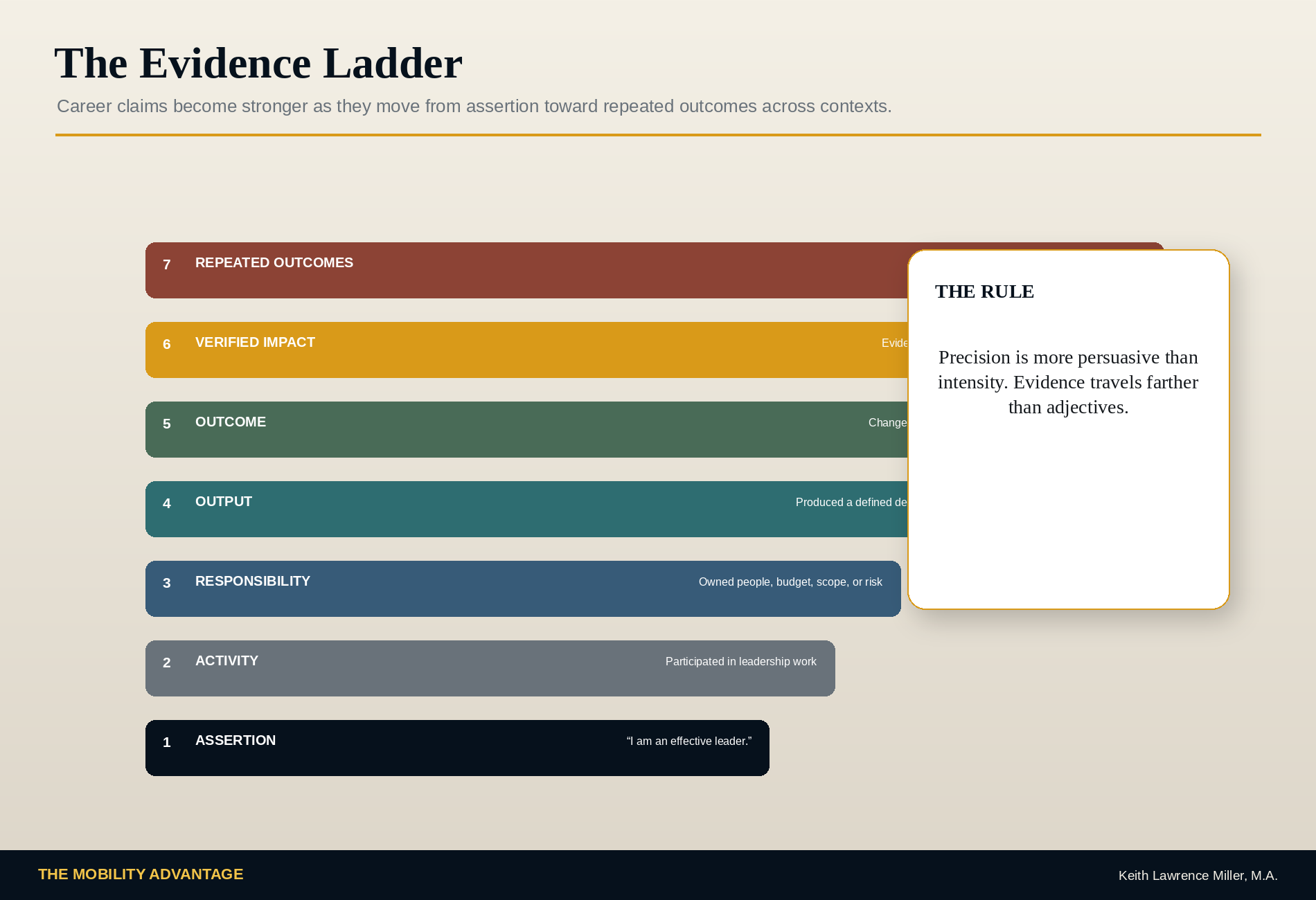Viewport: 1316px width, 900px height.
Task: Click number 7 on the Repeated Outcomes rung
Action: coord(166,264)
